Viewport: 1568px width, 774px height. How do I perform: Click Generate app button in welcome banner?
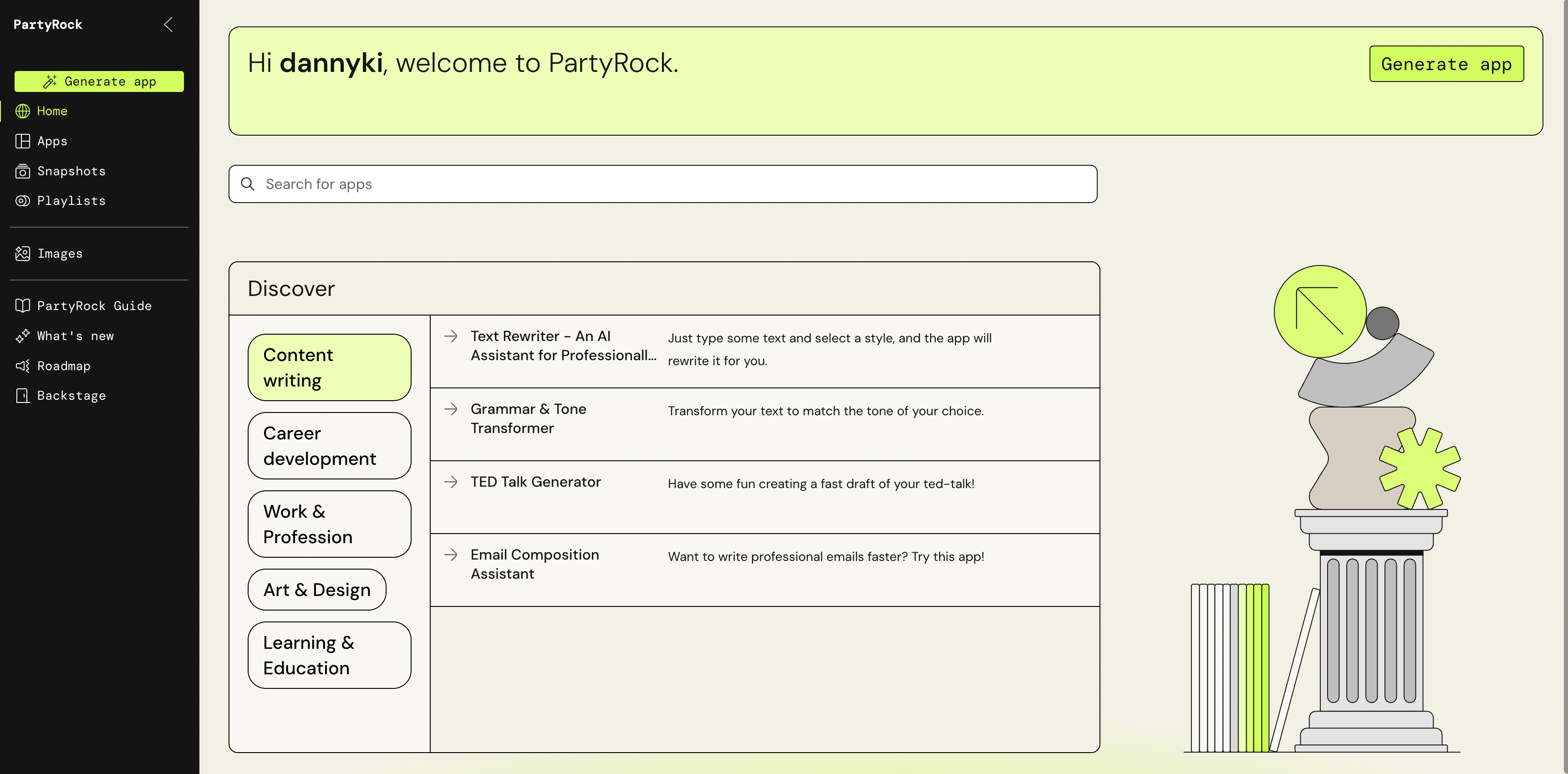point(1446,64)
